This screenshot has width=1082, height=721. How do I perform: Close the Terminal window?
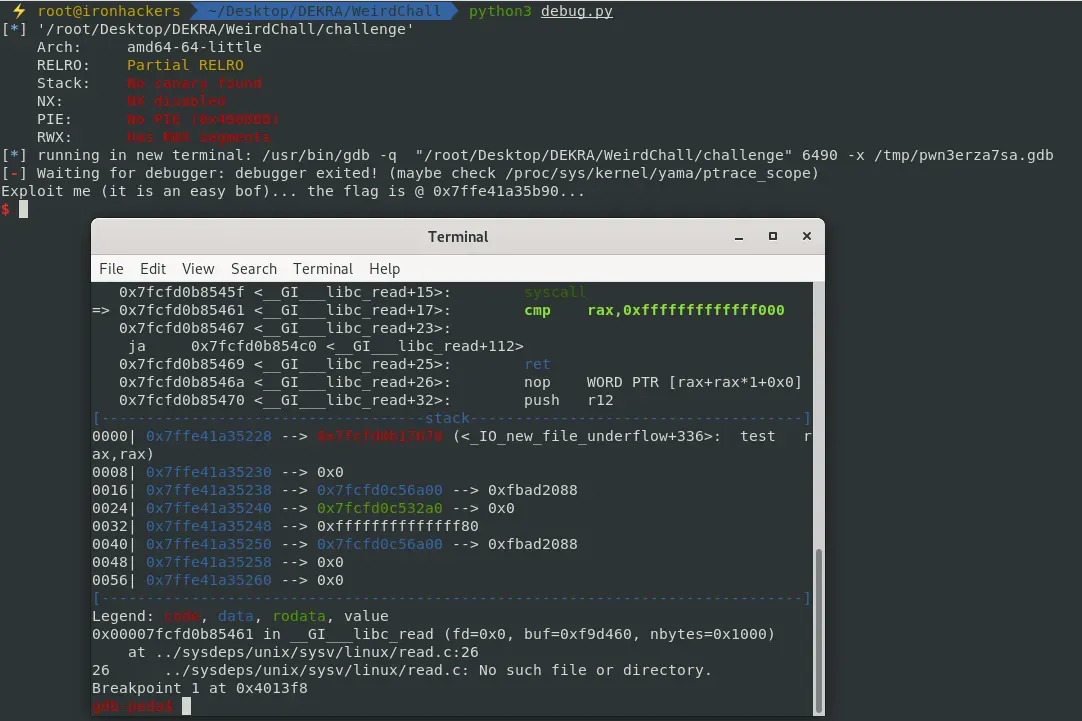coord(806,237)
